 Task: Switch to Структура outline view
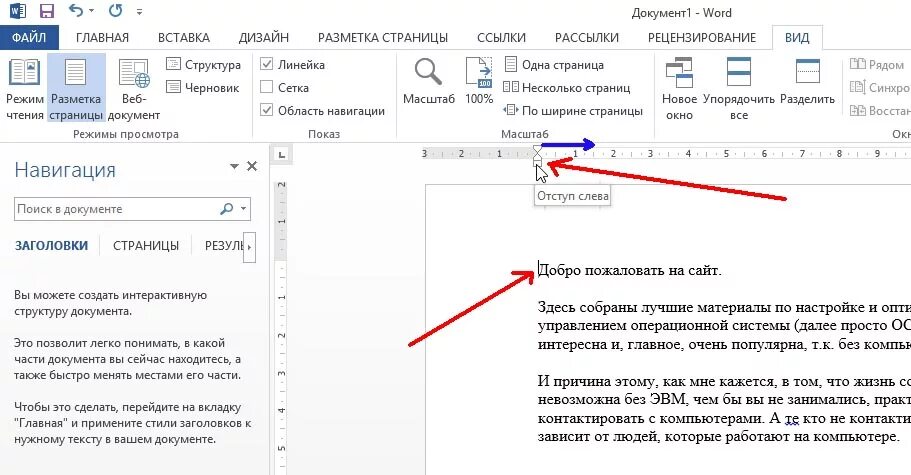pos(203,64)
